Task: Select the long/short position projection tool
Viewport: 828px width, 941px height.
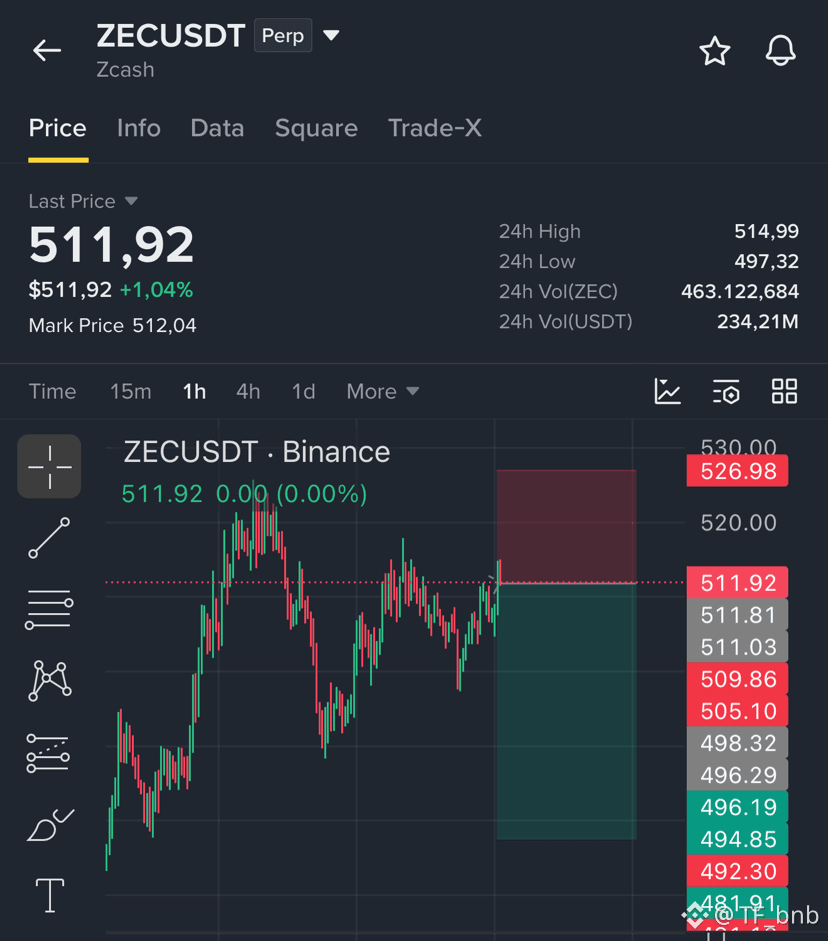Action: [x=48, y=753]
